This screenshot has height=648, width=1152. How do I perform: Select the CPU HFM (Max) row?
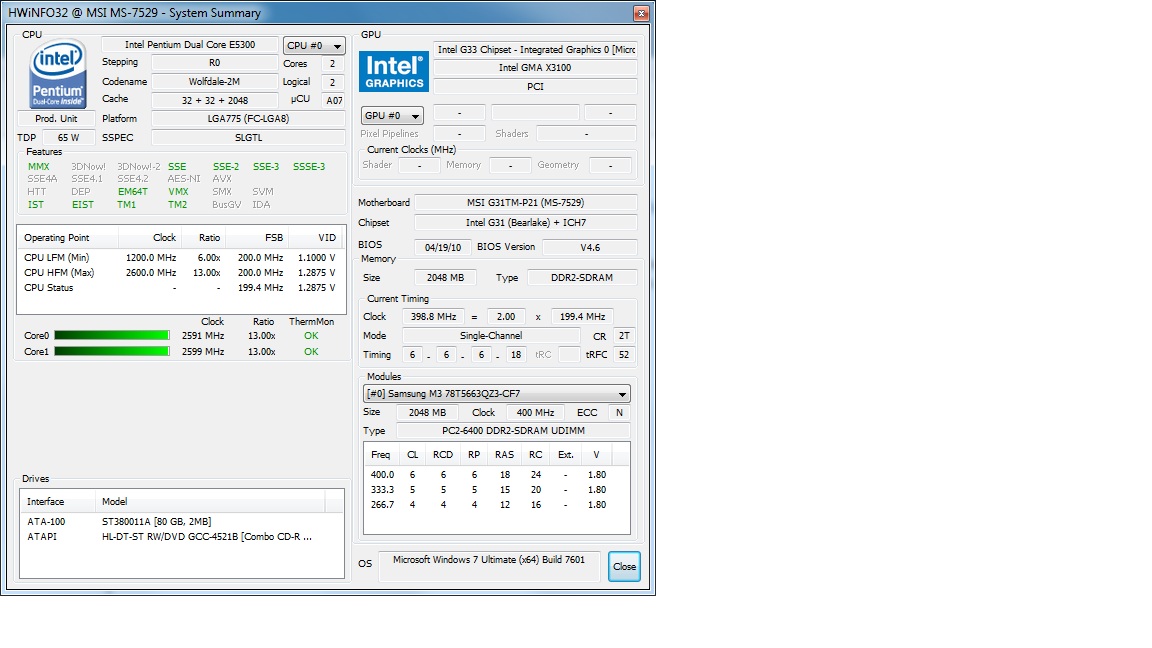point(180,273)
